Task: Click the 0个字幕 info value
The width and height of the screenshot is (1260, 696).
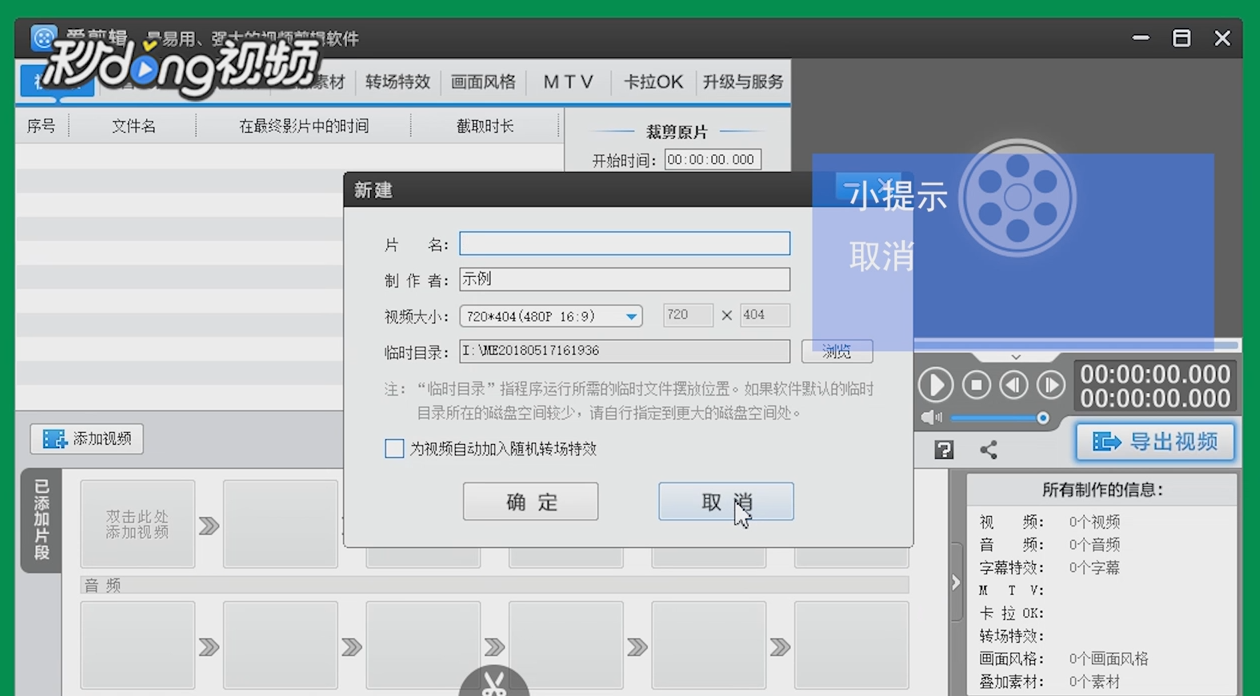Action: tap(1094, 568)
